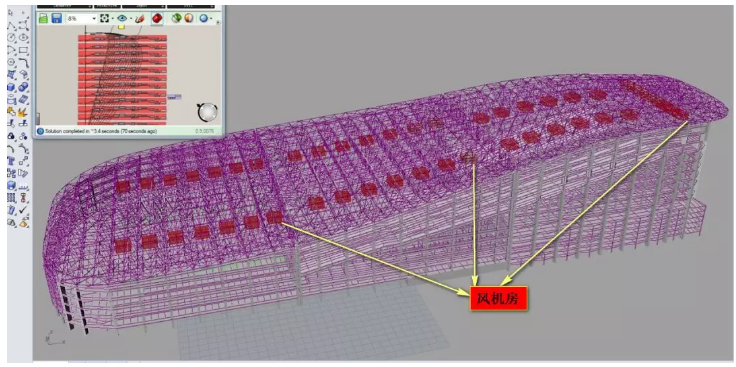Select the Split tool
736x367 pixels.
click(23, 124)
